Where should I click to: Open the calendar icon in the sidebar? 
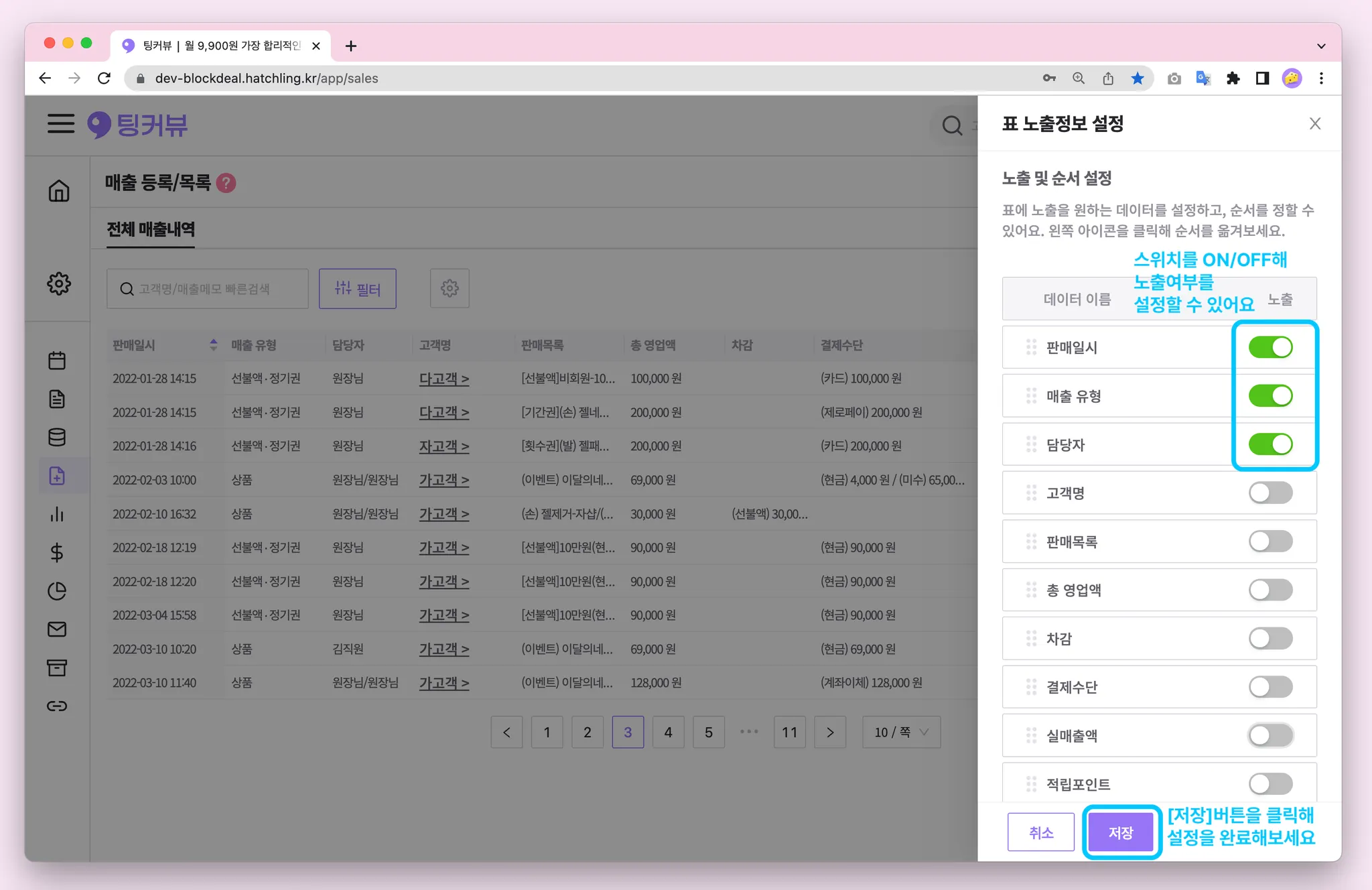click(x=57, y=361)
